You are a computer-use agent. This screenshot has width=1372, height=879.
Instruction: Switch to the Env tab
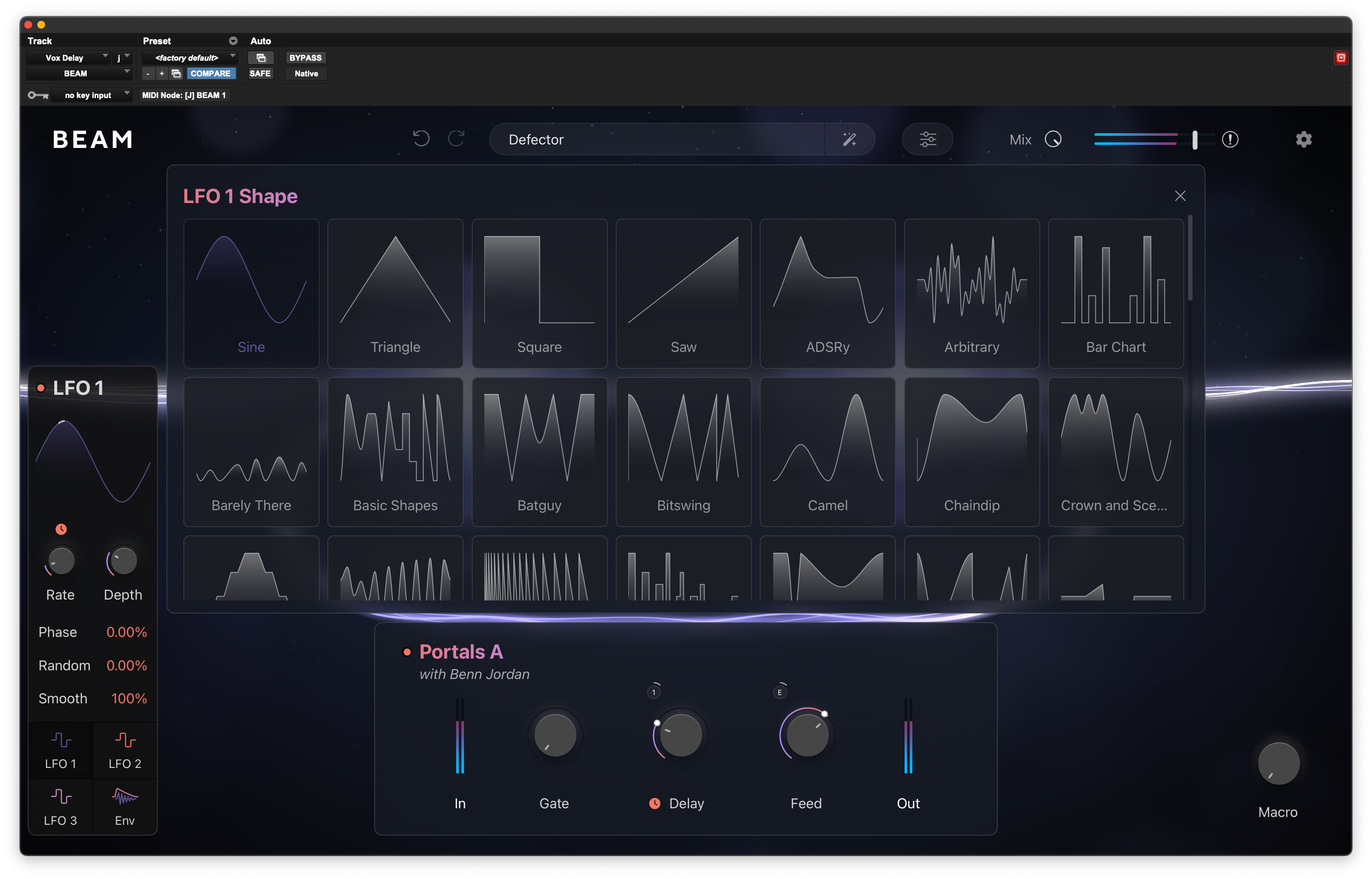tap(125, 807)
